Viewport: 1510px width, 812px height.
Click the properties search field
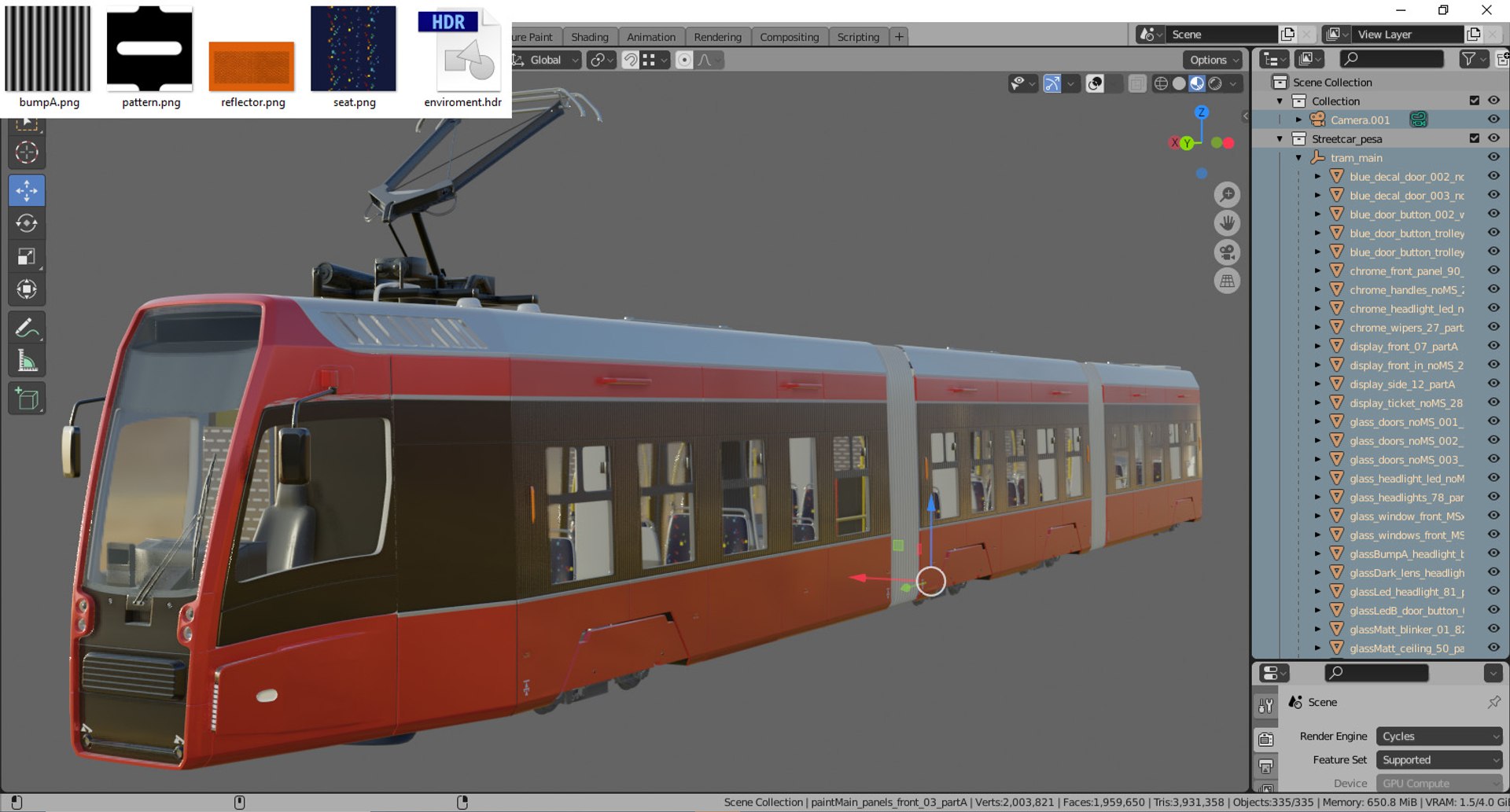pos(1376,673)
